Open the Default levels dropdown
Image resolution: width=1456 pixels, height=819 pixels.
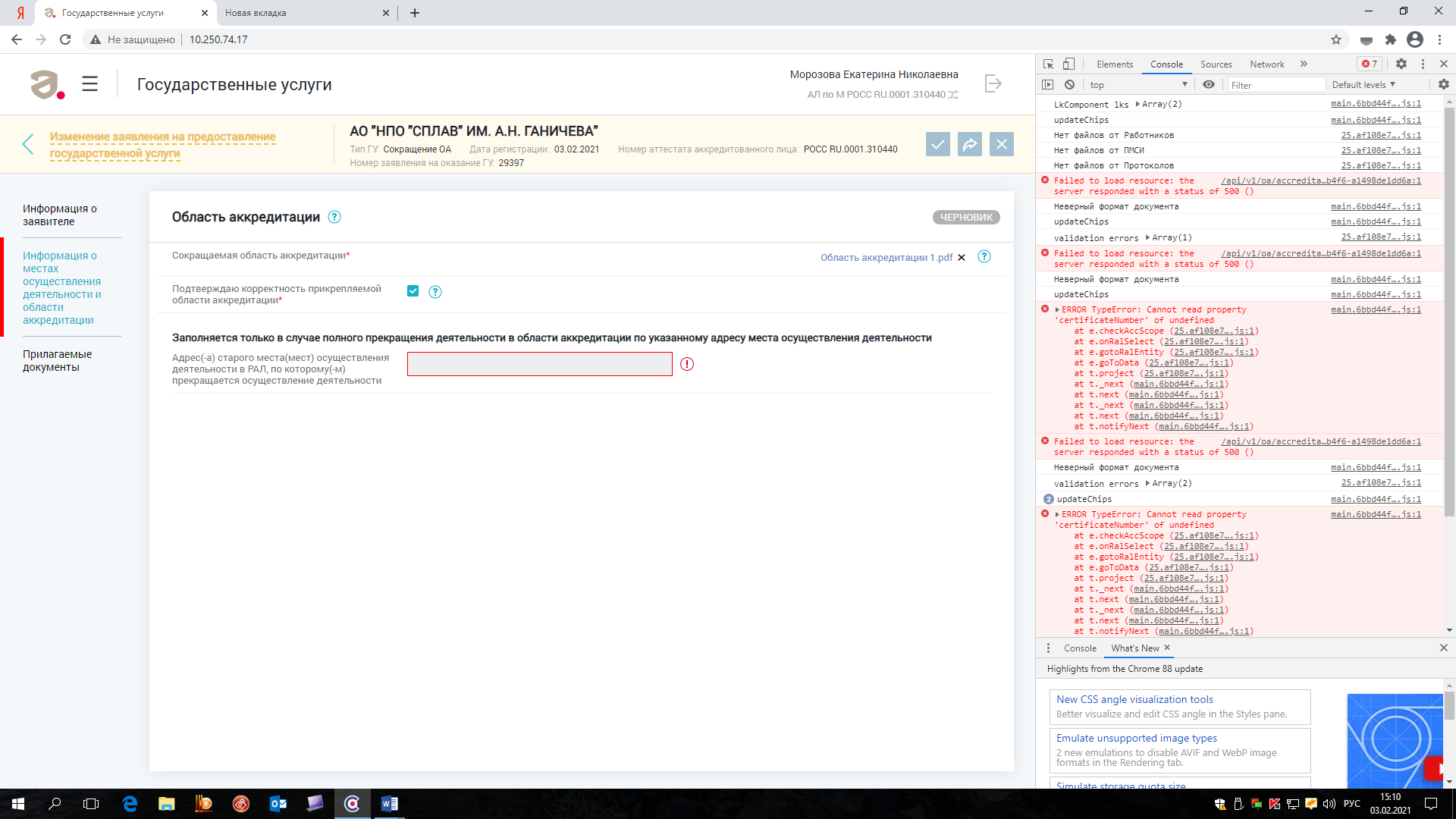1363,85
